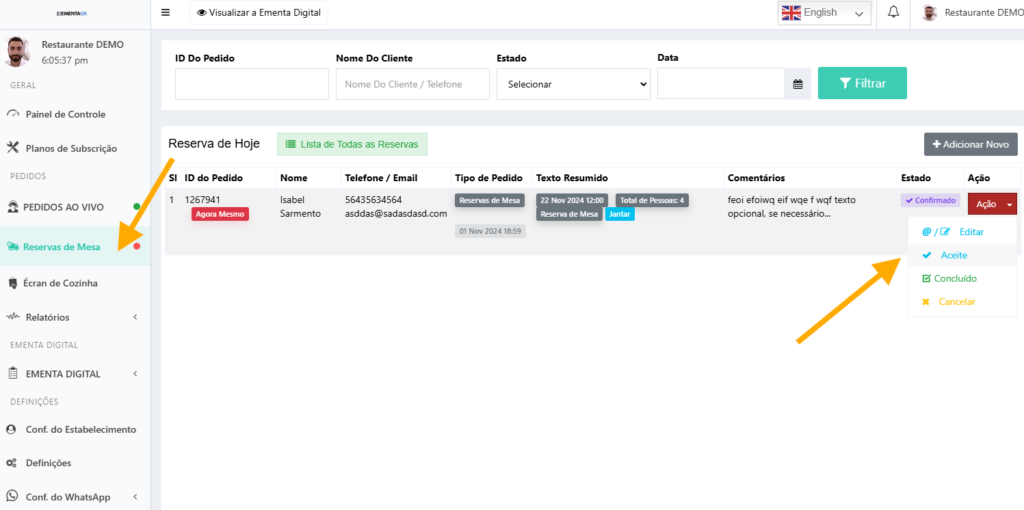Open the English language selector

click(824, 13)
